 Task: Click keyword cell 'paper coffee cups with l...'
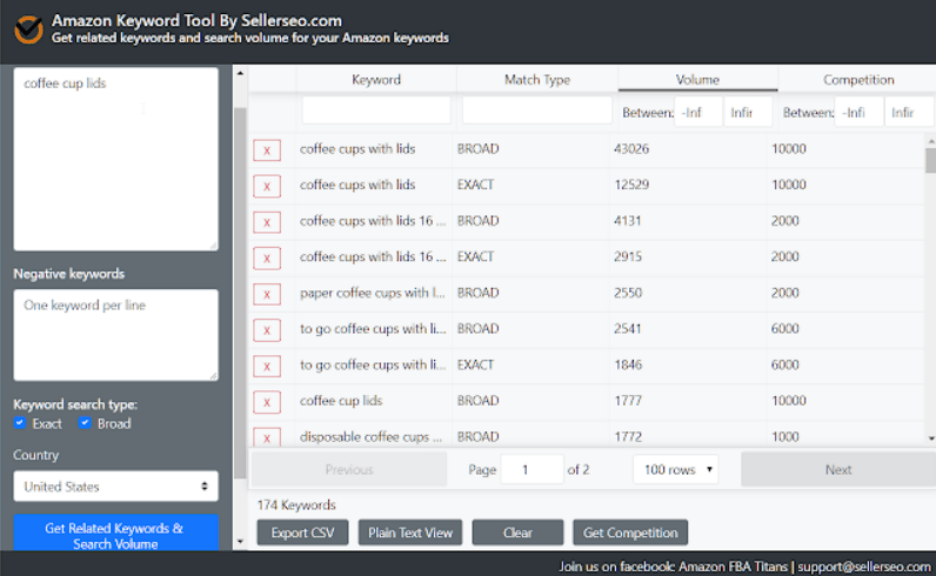pyautogui.click(x=372, y=292)
